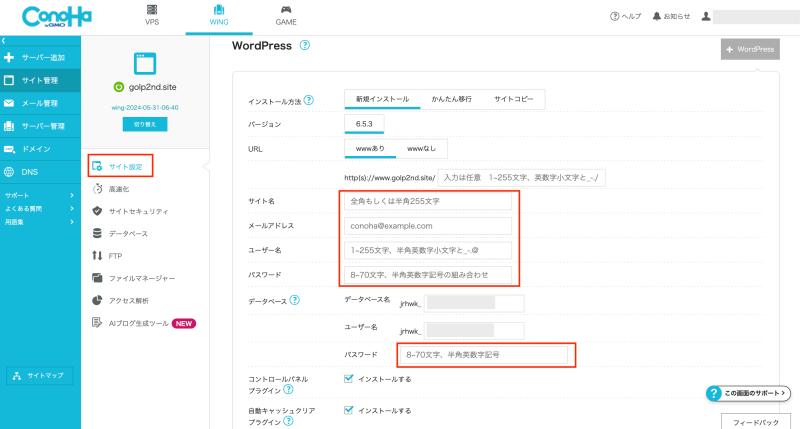Select the wwwなし URL option
Screen dimensions: 800x429
[x=421, y=148]
